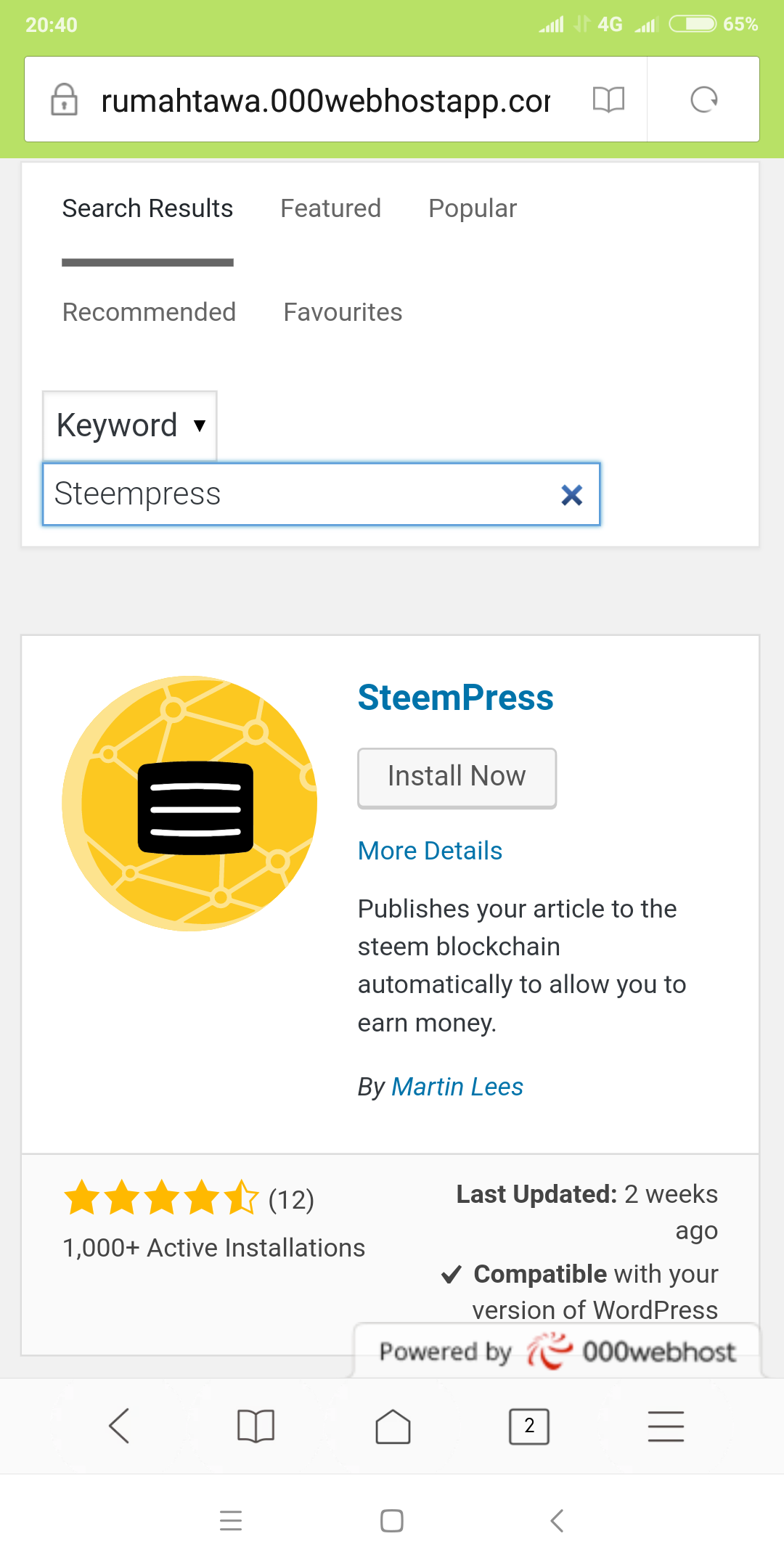The height and width of the screenshot is (1568, 784).
Task: Tap the reload page icon
Action: pyautogui.click(x=703, y=99)
